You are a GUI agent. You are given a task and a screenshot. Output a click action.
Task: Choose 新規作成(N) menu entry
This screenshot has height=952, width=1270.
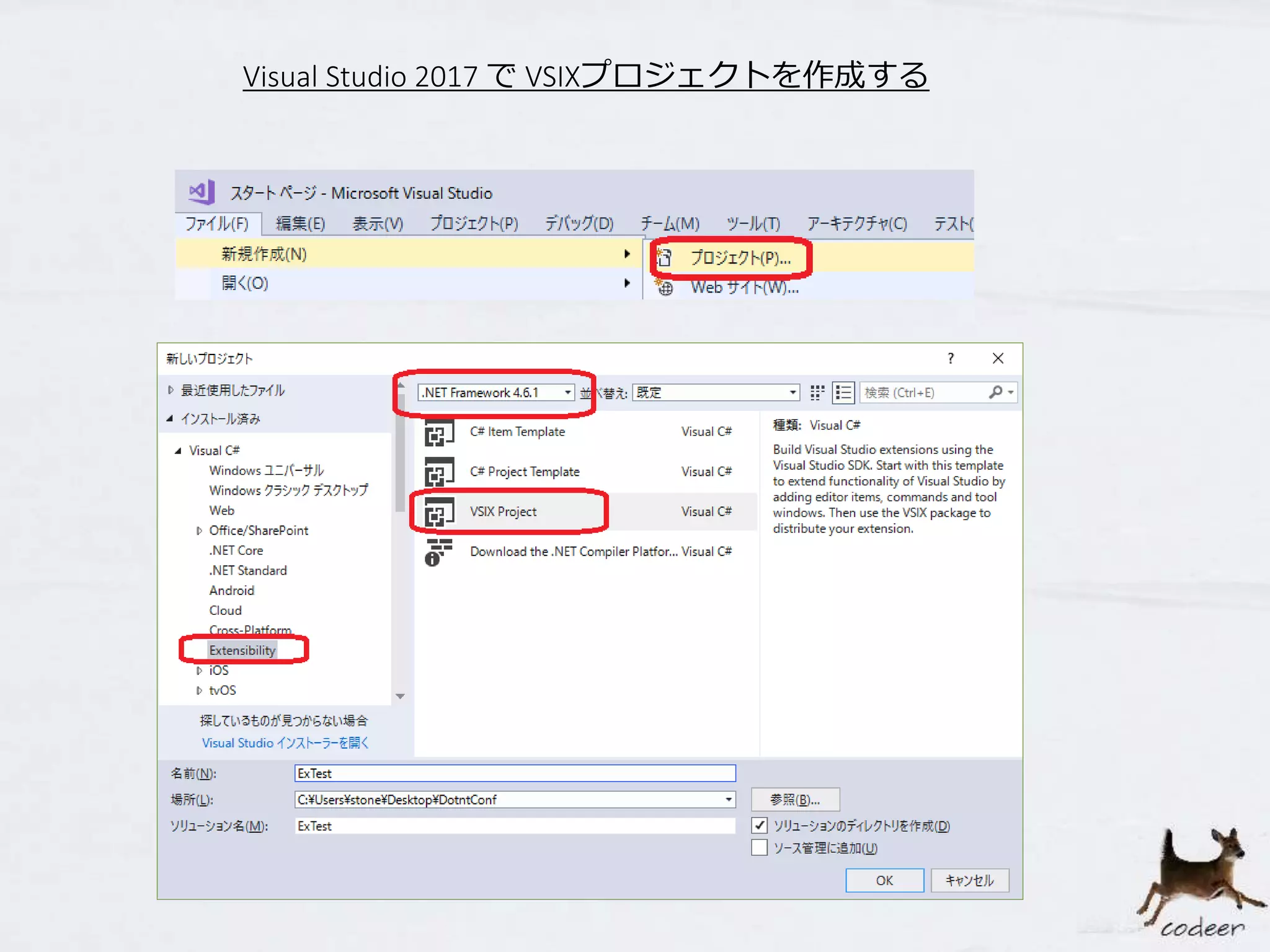408,254
